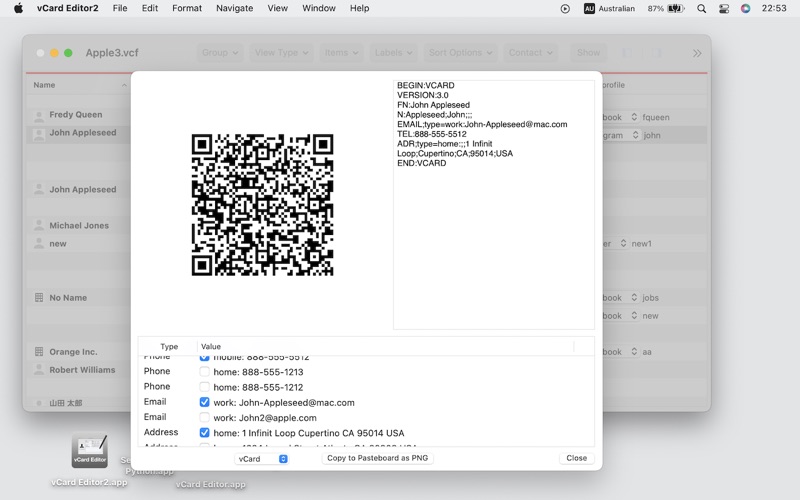Click the Orange Inc. company building icon
Image resolution: width=800 pixels, height=500 pixels.
click(x=39, y=352)
